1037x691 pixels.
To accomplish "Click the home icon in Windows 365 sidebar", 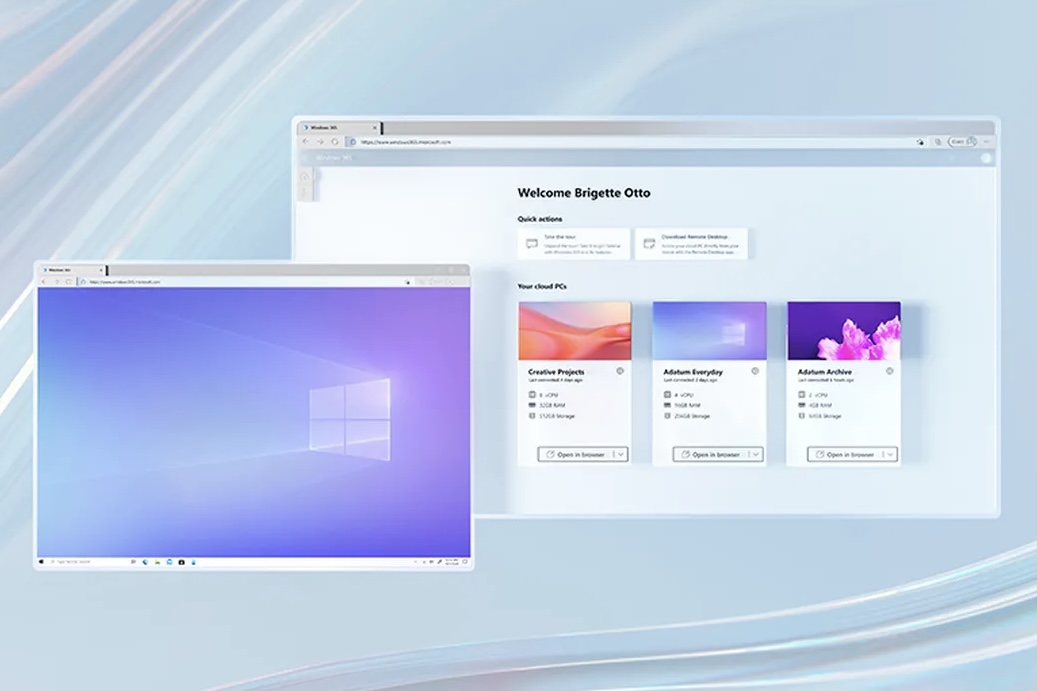I will (x=305, y=177).
